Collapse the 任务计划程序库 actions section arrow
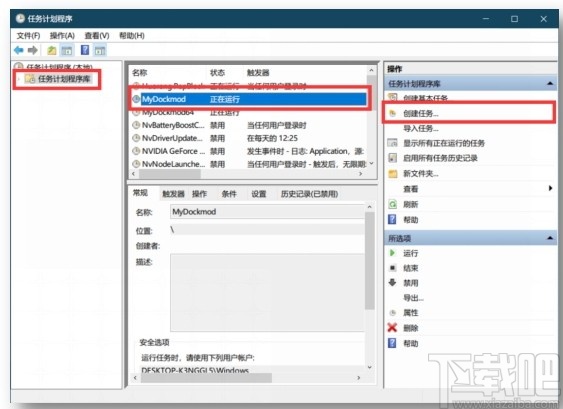The image size is (563, 409). click(549, 83)
